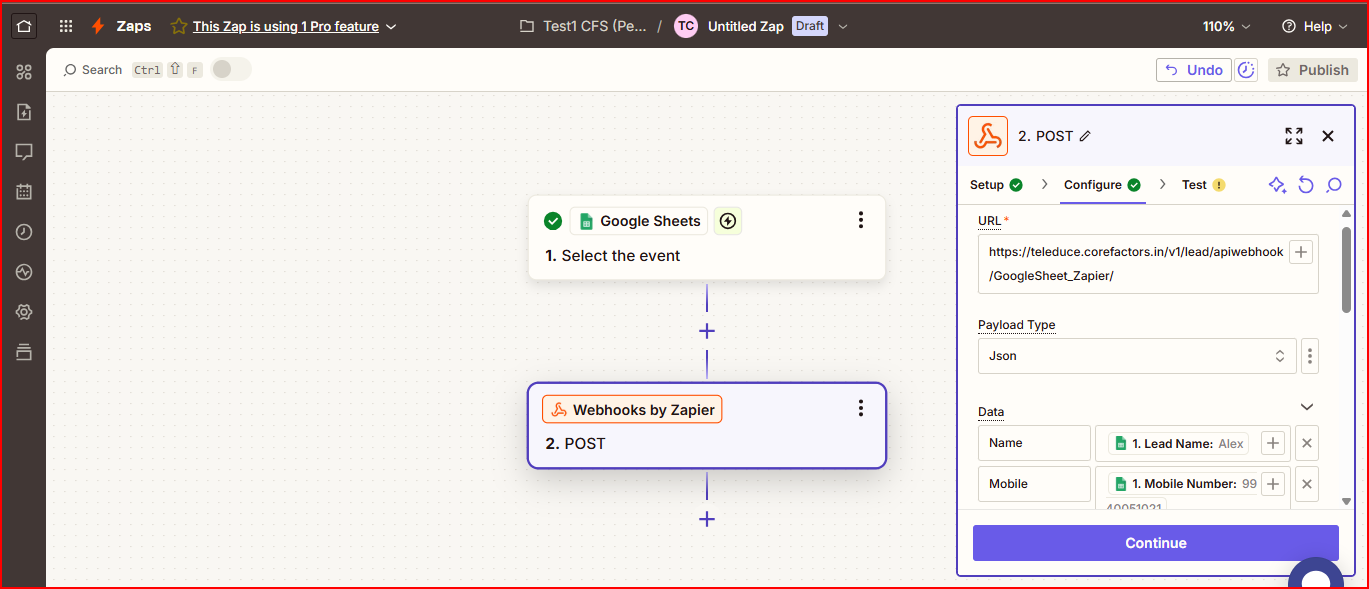Click the URL input field
1369x589 pixels.
(1148, 264)
